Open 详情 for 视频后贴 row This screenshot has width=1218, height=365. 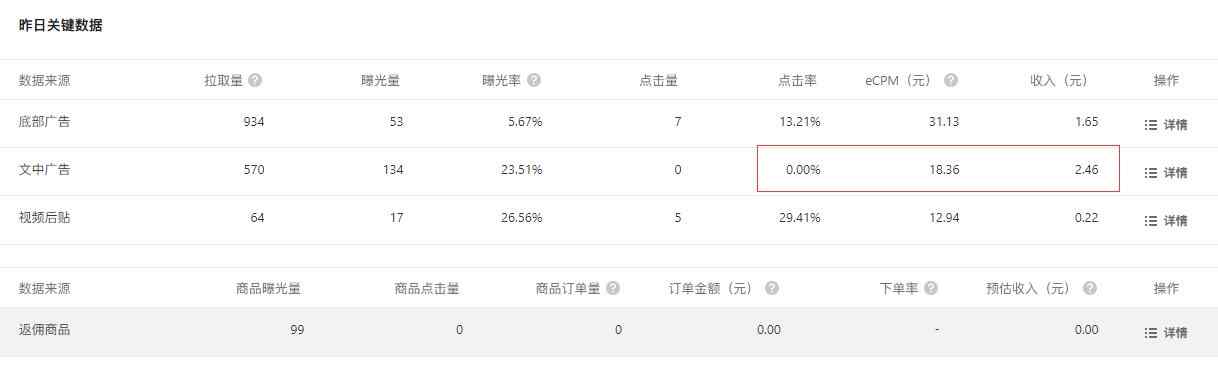[x=1166, y=221]
